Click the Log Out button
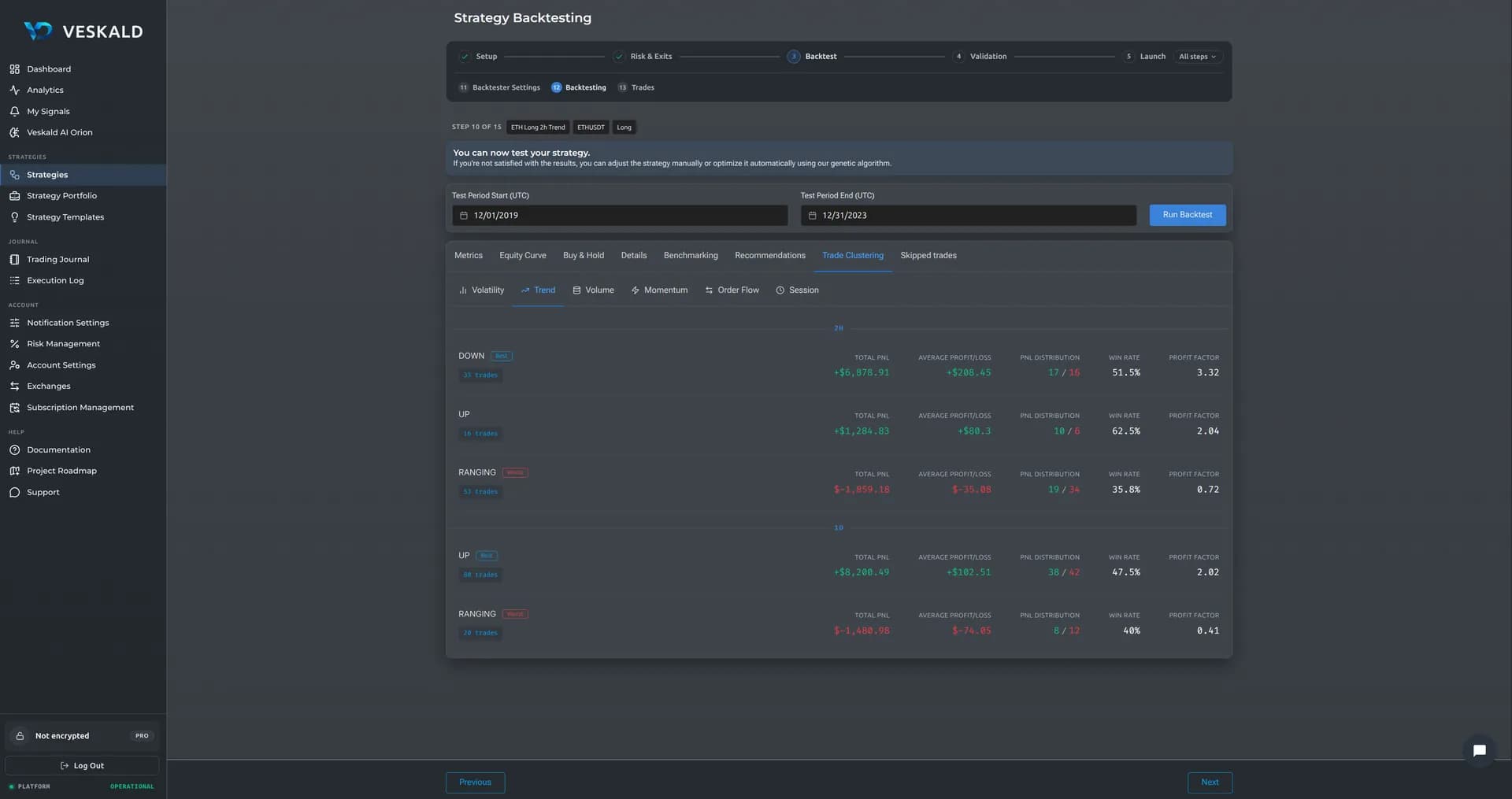 pyautogui.click(x=82, y=766)
